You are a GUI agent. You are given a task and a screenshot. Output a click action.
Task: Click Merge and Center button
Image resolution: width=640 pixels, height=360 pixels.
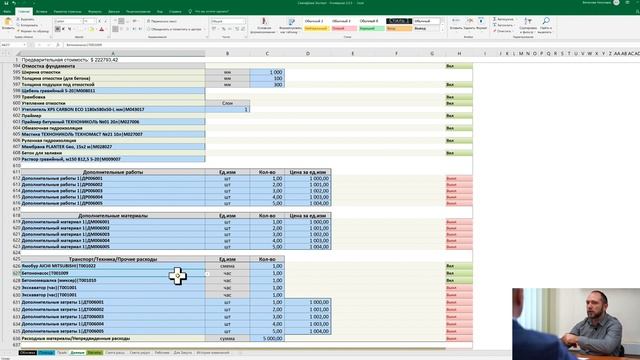(175, 29)
